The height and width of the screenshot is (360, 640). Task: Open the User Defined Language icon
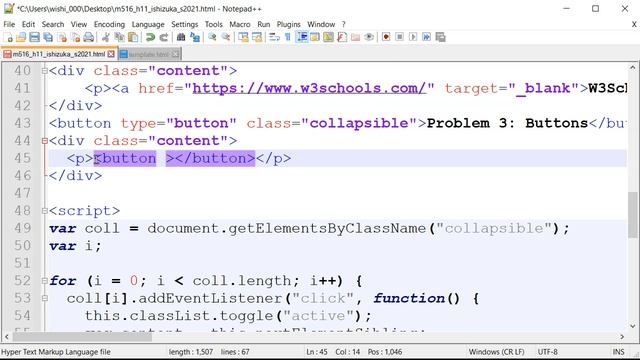pyautogui.click(x=315, y=38)
